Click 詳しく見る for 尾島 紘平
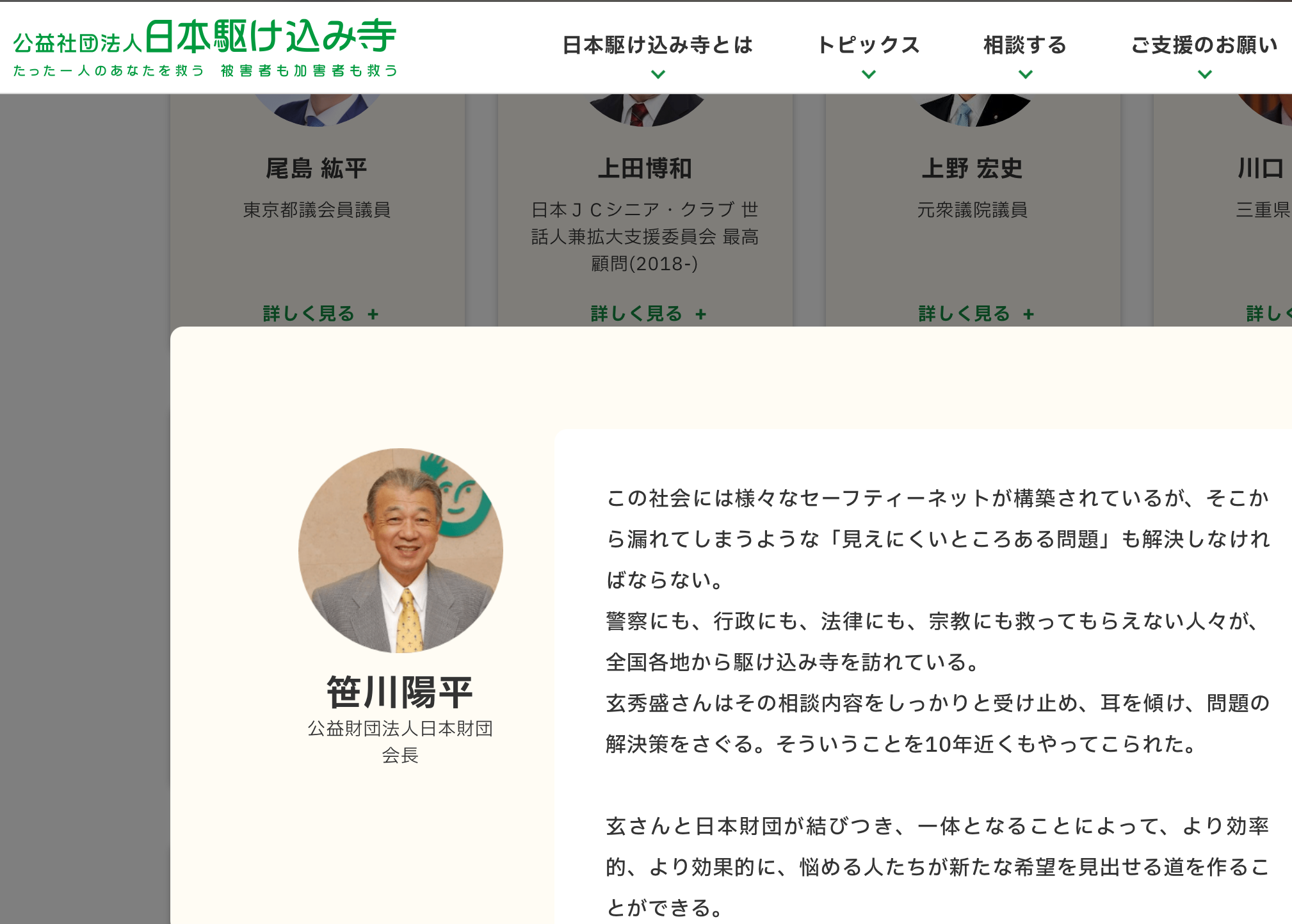Image resolution: width=1292 pixels, height=924 pixels. pyautogui.click(x=321, y=313)
